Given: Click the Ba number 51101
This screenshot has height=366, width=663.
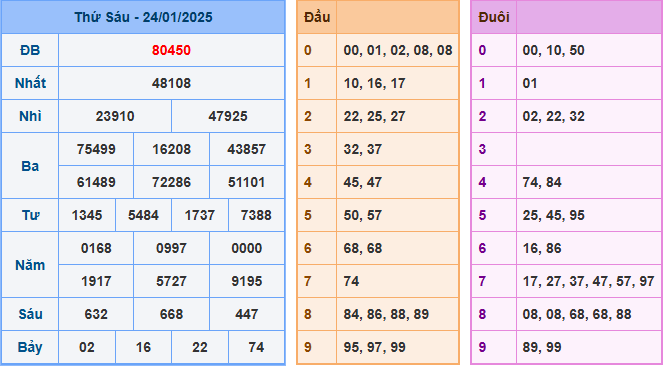Looking at the screenshot, I should click(x=247, y=182).
